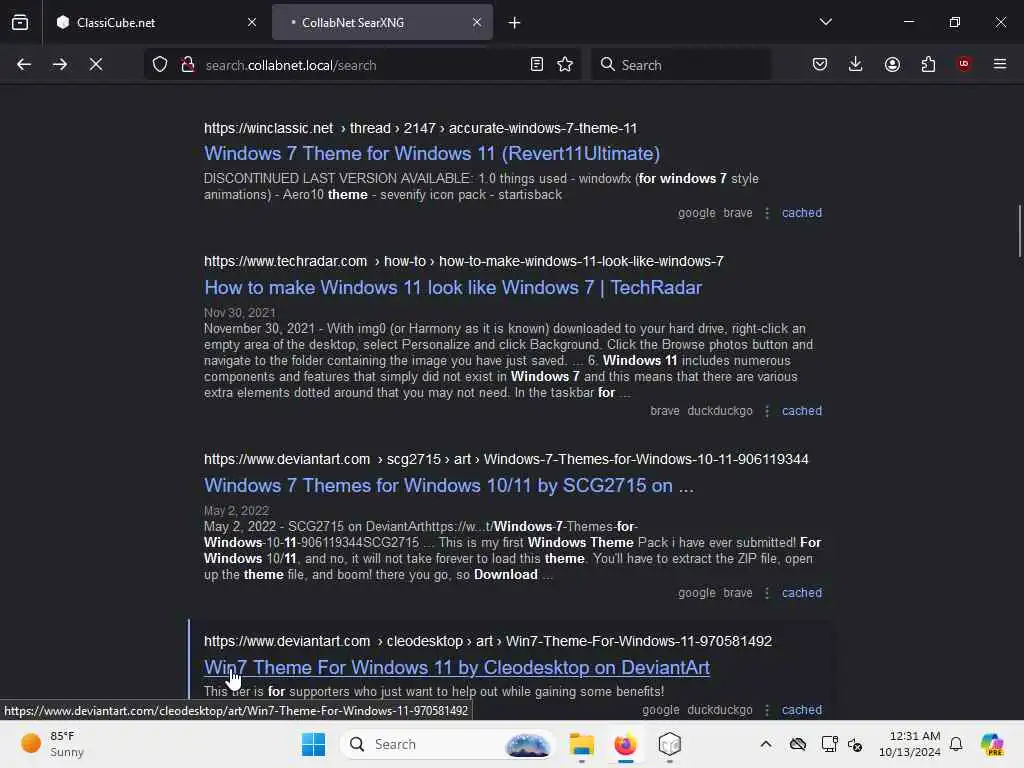Click the deviantart.com scg2715 result URL

click(x=506, y=459)
